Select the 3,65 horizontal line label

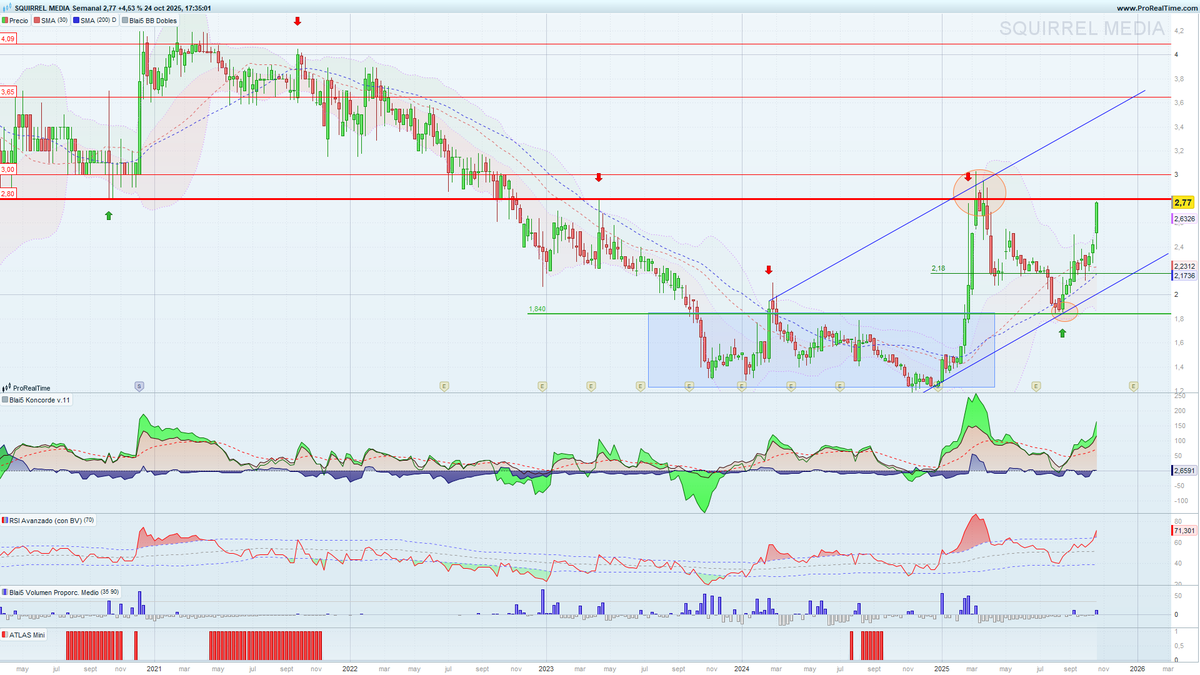[x=9, y=91]
